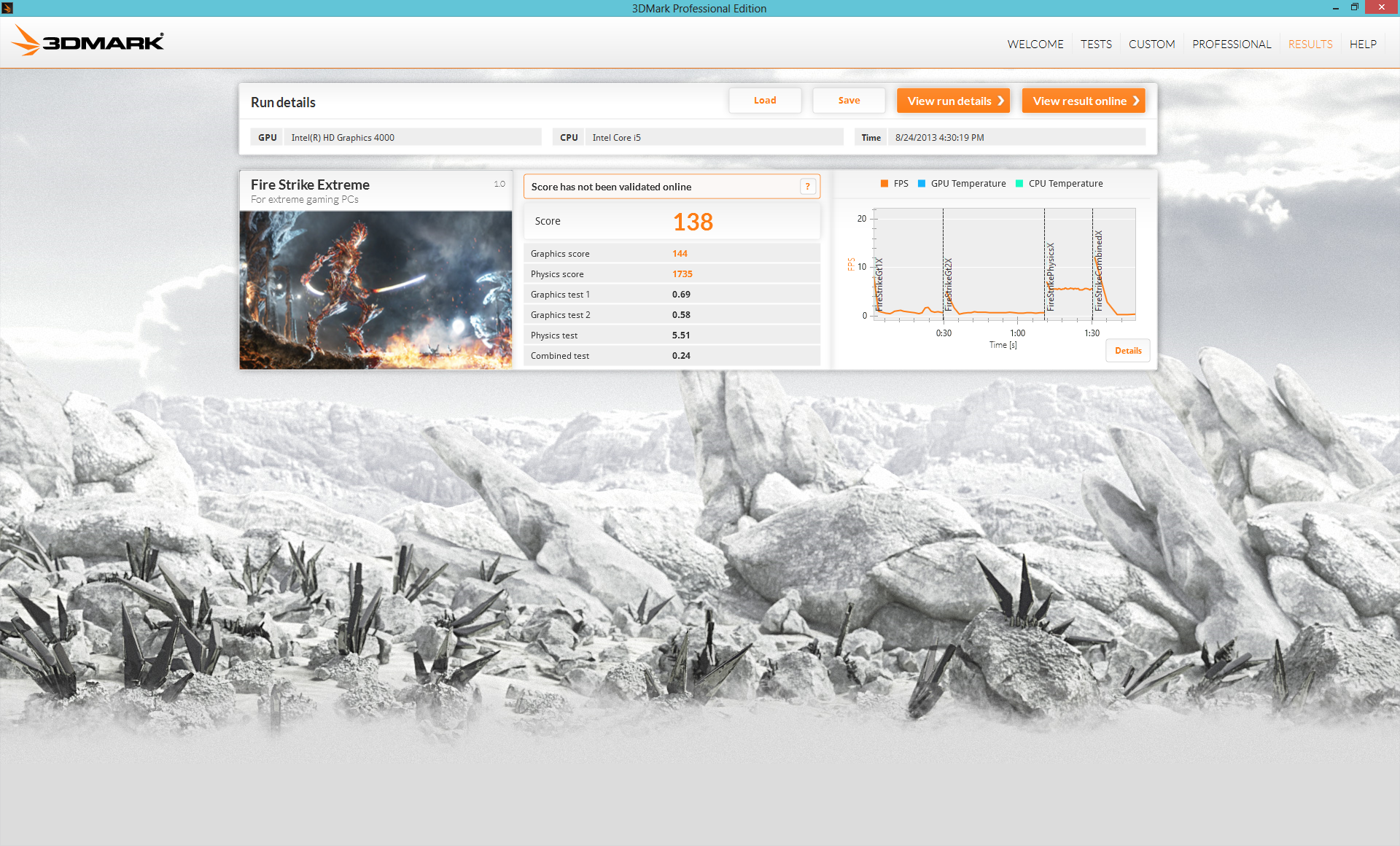Click the Graphics score value 144

680,254
